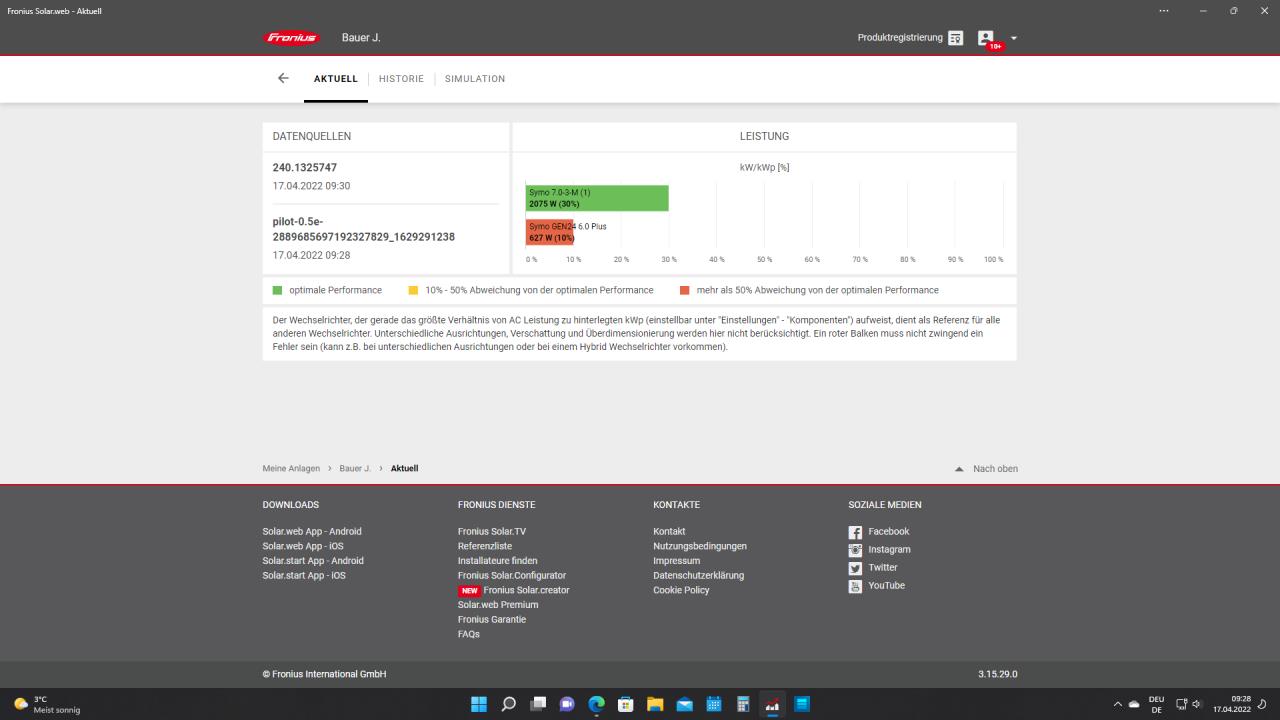Click the red Symo GEN24 6.0 Plus bar
This screenshot has height=720, width=1280.
(x=550, y=232)
